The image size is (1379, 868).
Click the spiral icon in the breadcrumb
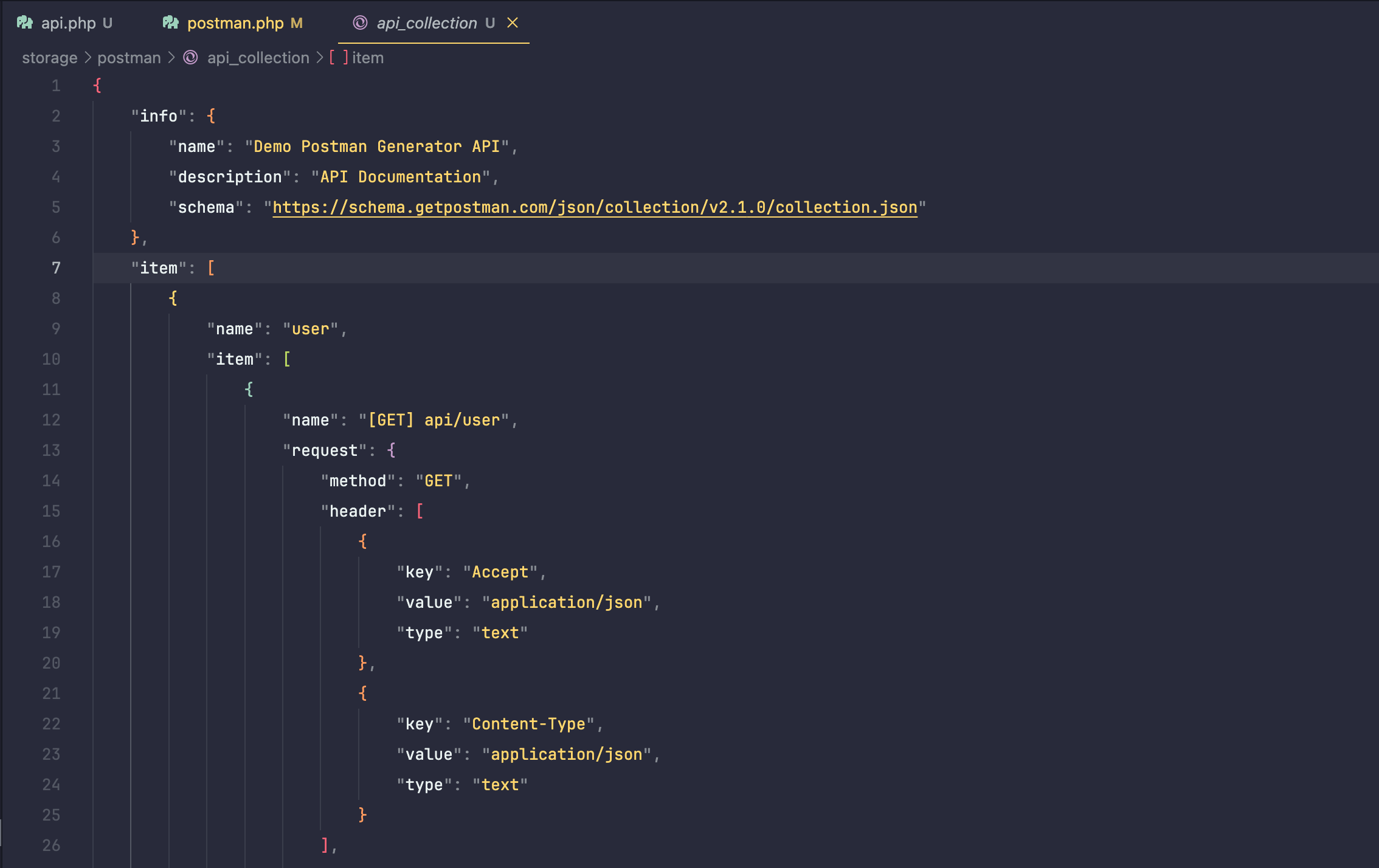(x=191, y=58)
